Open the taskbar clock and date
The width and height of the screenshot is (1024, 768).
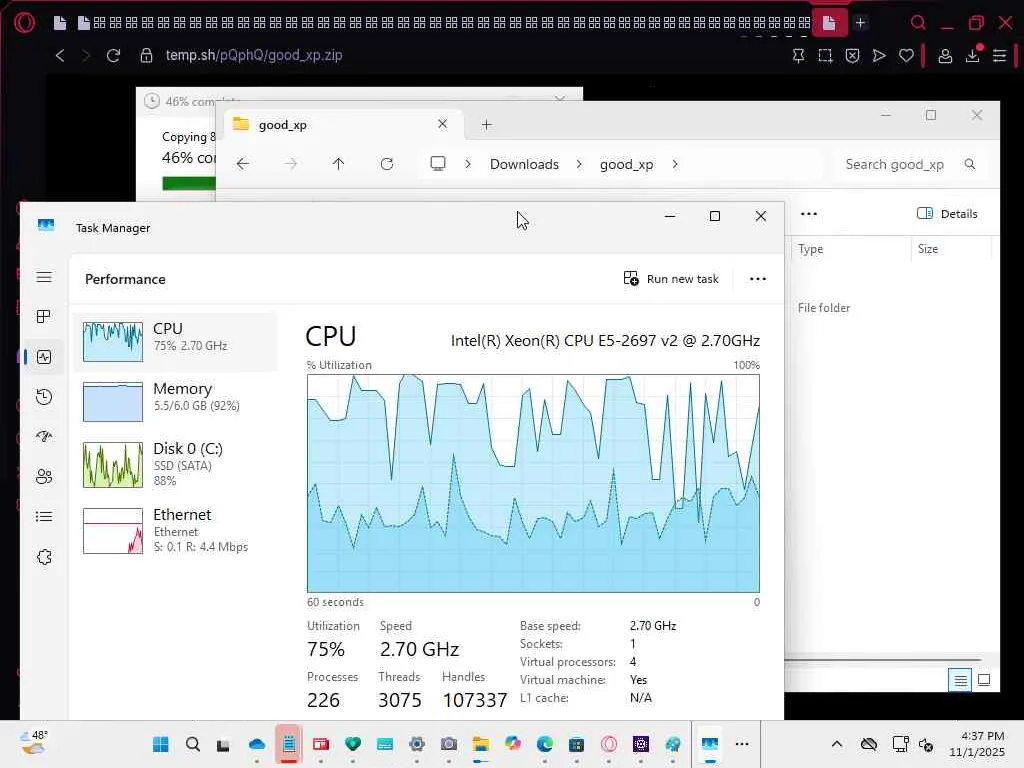click(x=977, y=744)
